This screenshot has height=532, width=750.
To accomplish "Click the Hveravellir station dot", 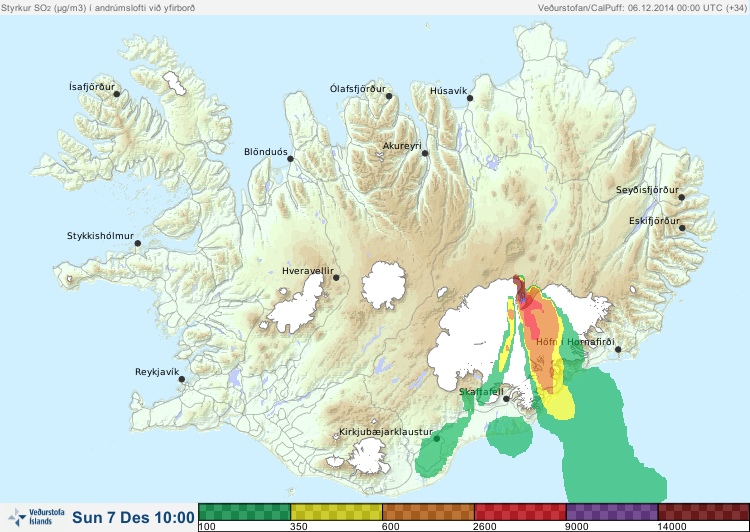I will (x=336, y=277).
